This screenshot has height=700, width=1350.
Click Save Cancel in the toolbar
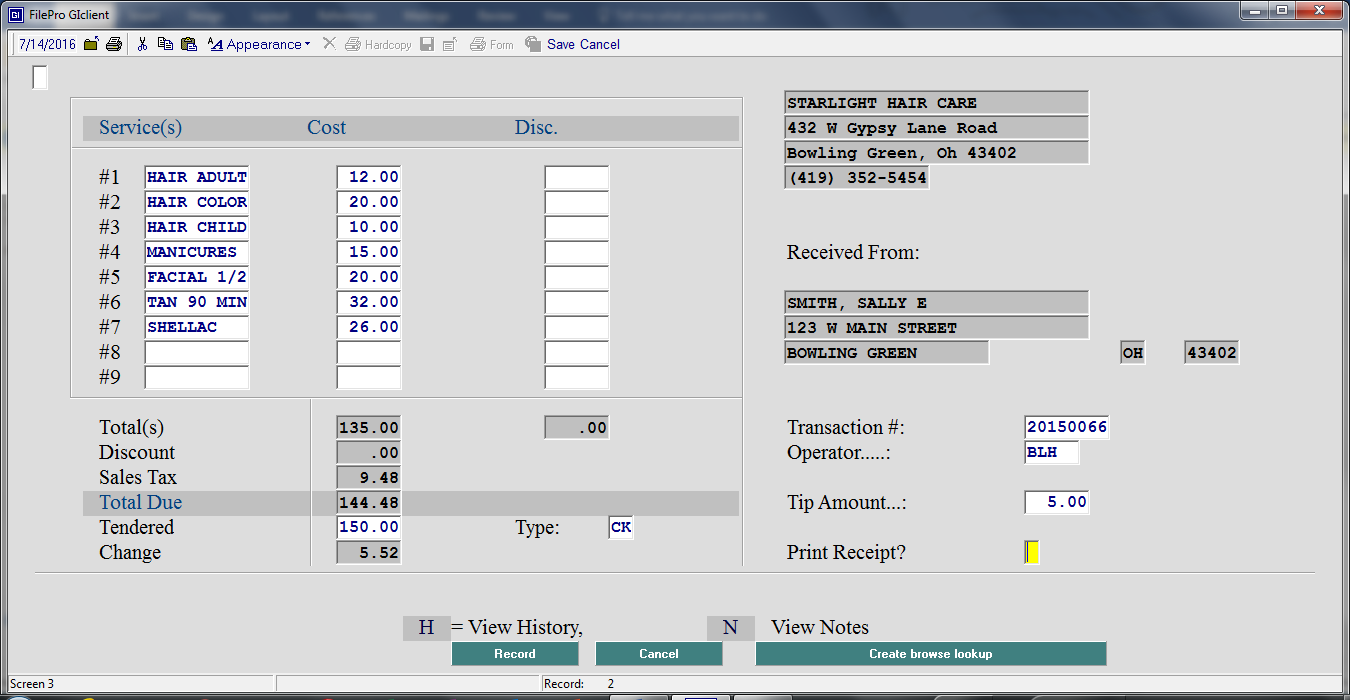coord(583,44)
